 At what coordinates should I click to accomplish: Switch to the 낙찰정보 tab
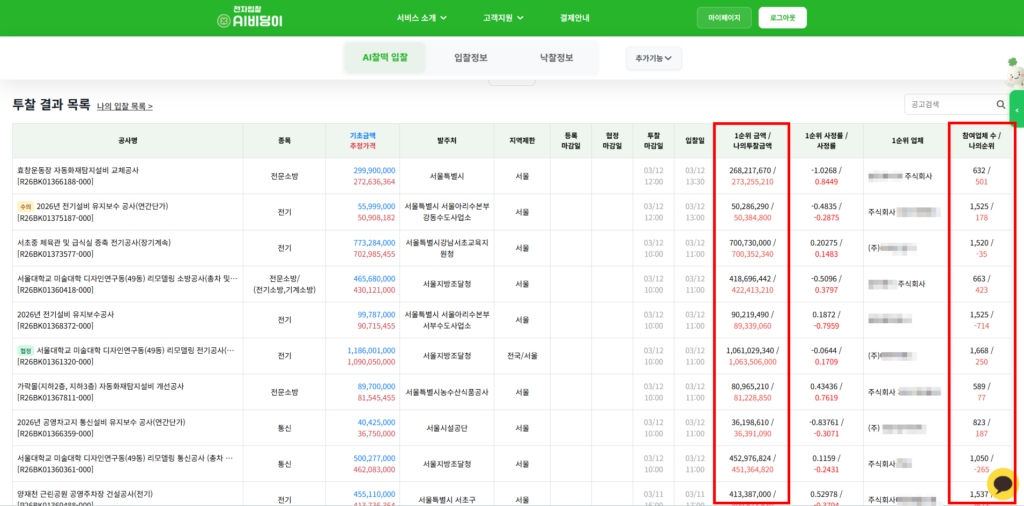[556, 58]
